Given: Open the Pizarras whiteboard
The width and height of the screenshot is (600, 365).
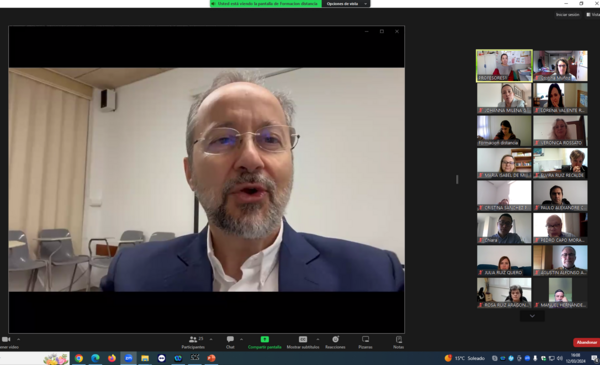Looking at the screenshot, I should pos(365,339).
